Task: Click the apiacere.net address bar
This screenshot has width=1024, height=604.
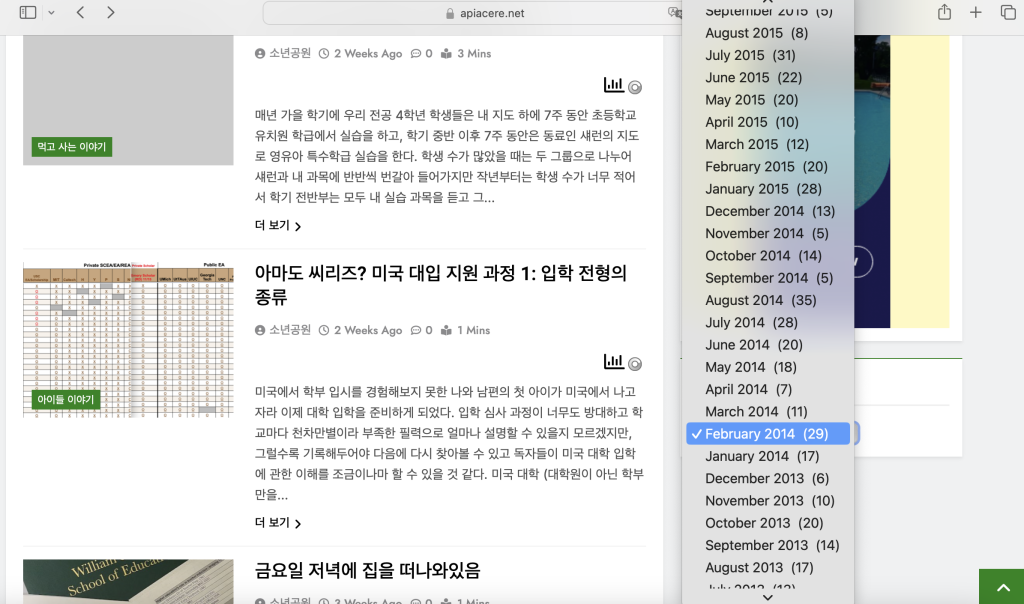Action: pyautogui.click(x=470, y=13)
